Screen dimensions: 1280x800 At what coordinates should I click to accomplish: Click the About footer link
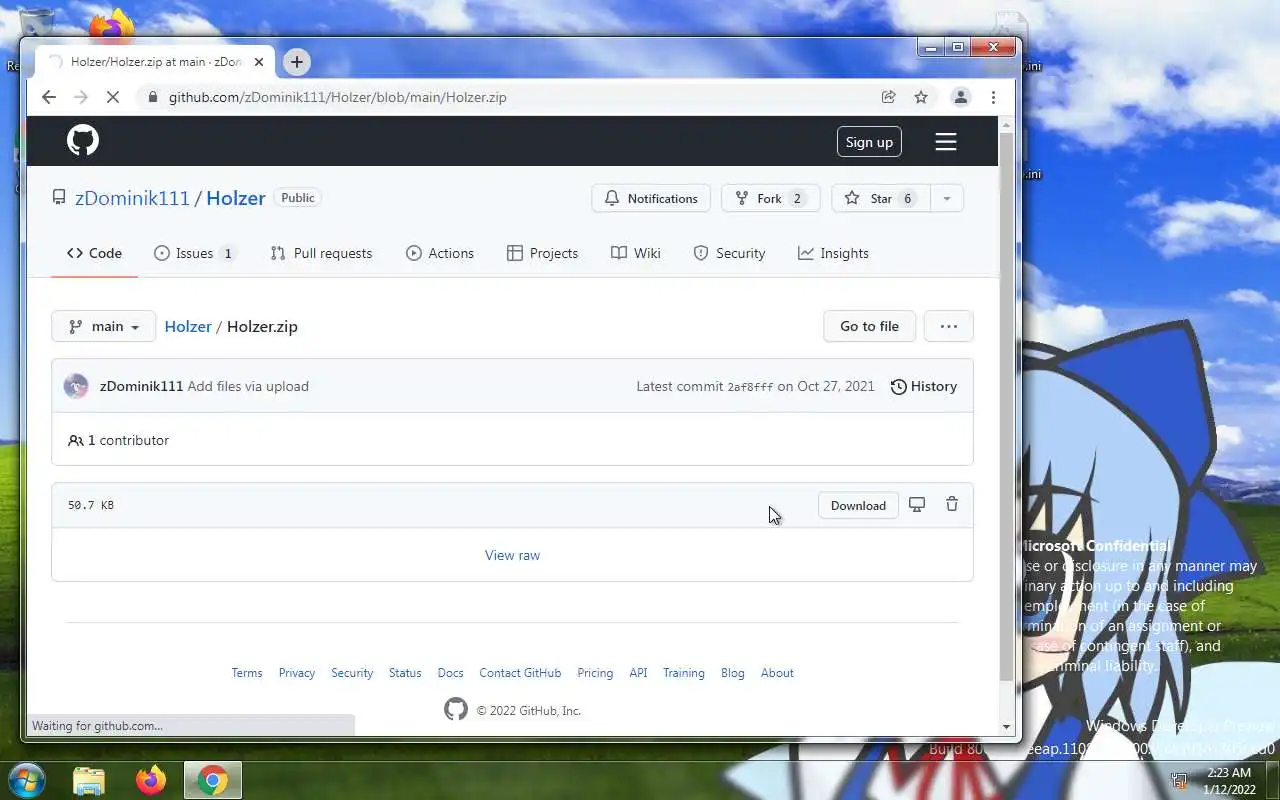pyautogui.click(x=777, y=673)
